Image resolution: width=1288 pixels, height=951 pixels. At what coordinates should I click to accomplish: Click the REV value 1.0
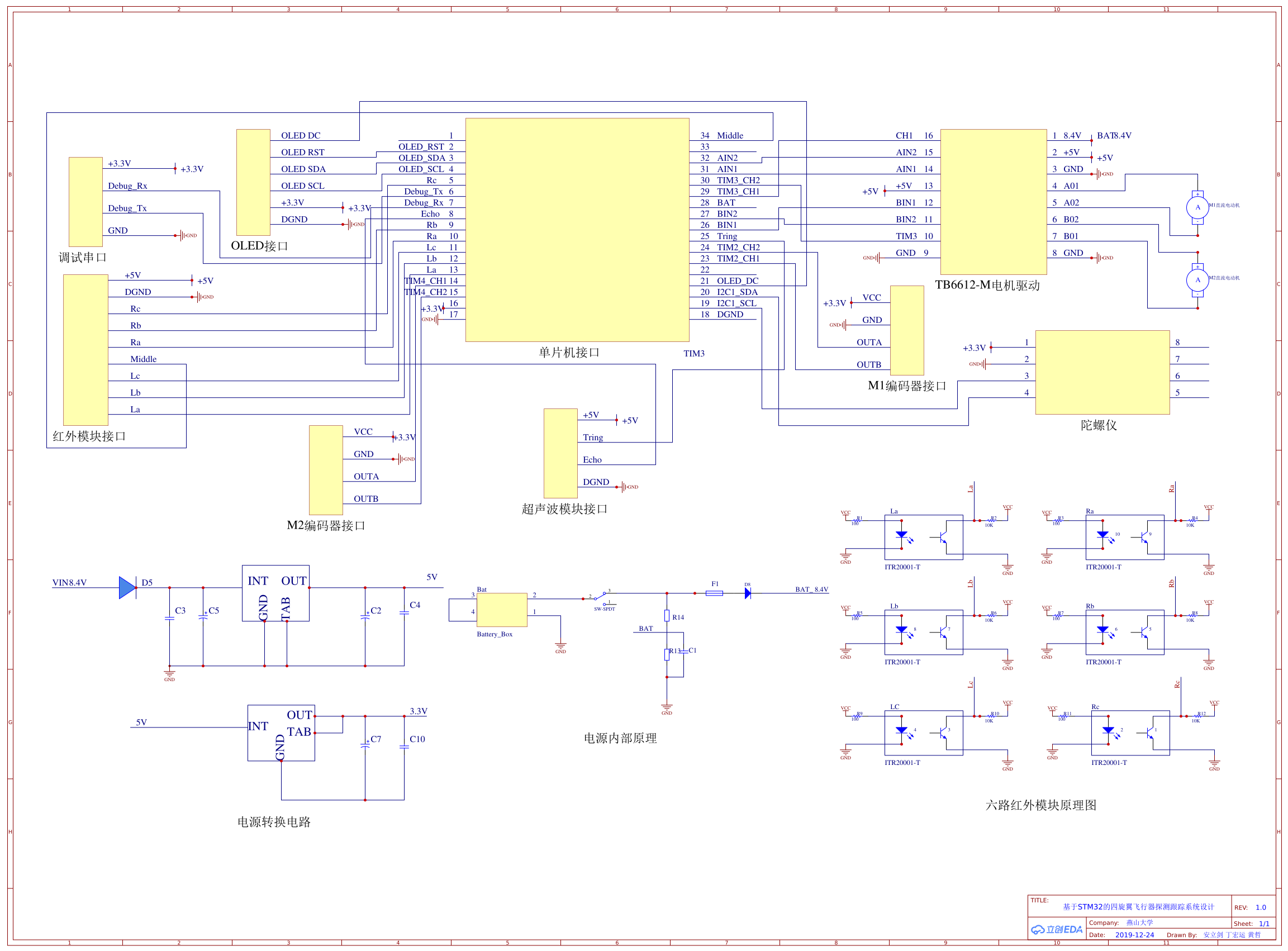[x=1261, y=907]
